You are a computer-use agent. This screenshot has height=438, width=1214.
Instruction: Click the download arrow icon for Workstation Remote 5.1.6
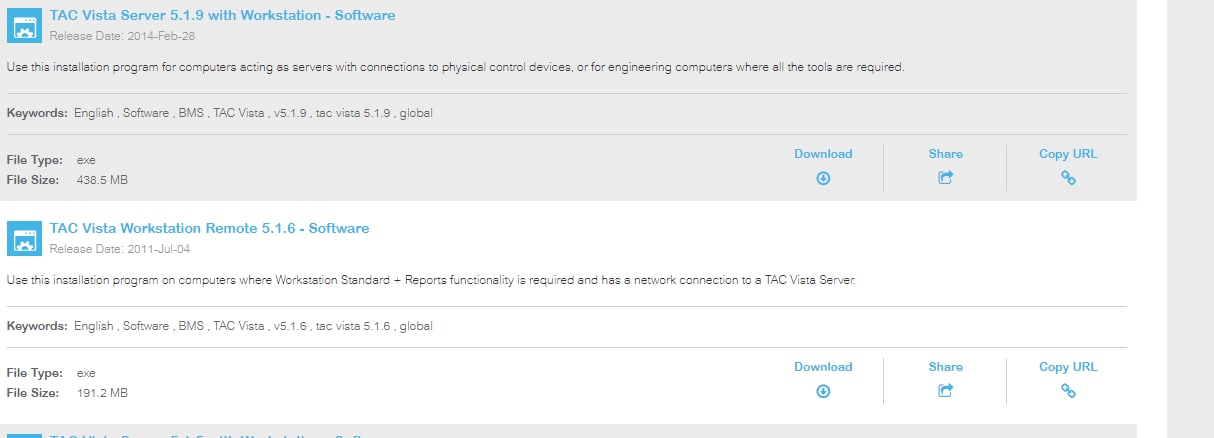pyautogui.click(x=823, y=391)
